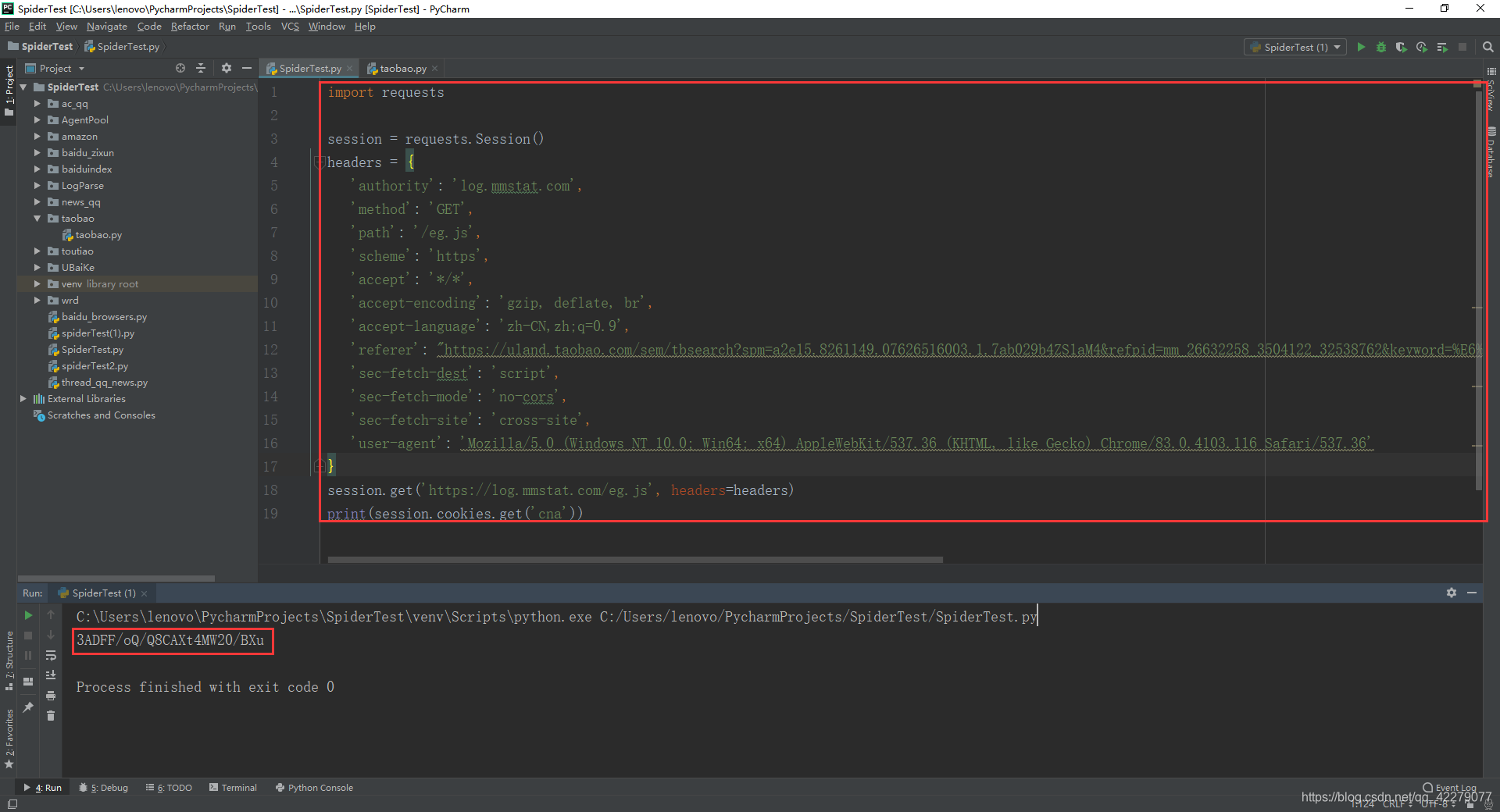Toggle the 2: Favorites side panel
The height and width of the screenshot is (812, 1500).
click(x=9, y=739)
